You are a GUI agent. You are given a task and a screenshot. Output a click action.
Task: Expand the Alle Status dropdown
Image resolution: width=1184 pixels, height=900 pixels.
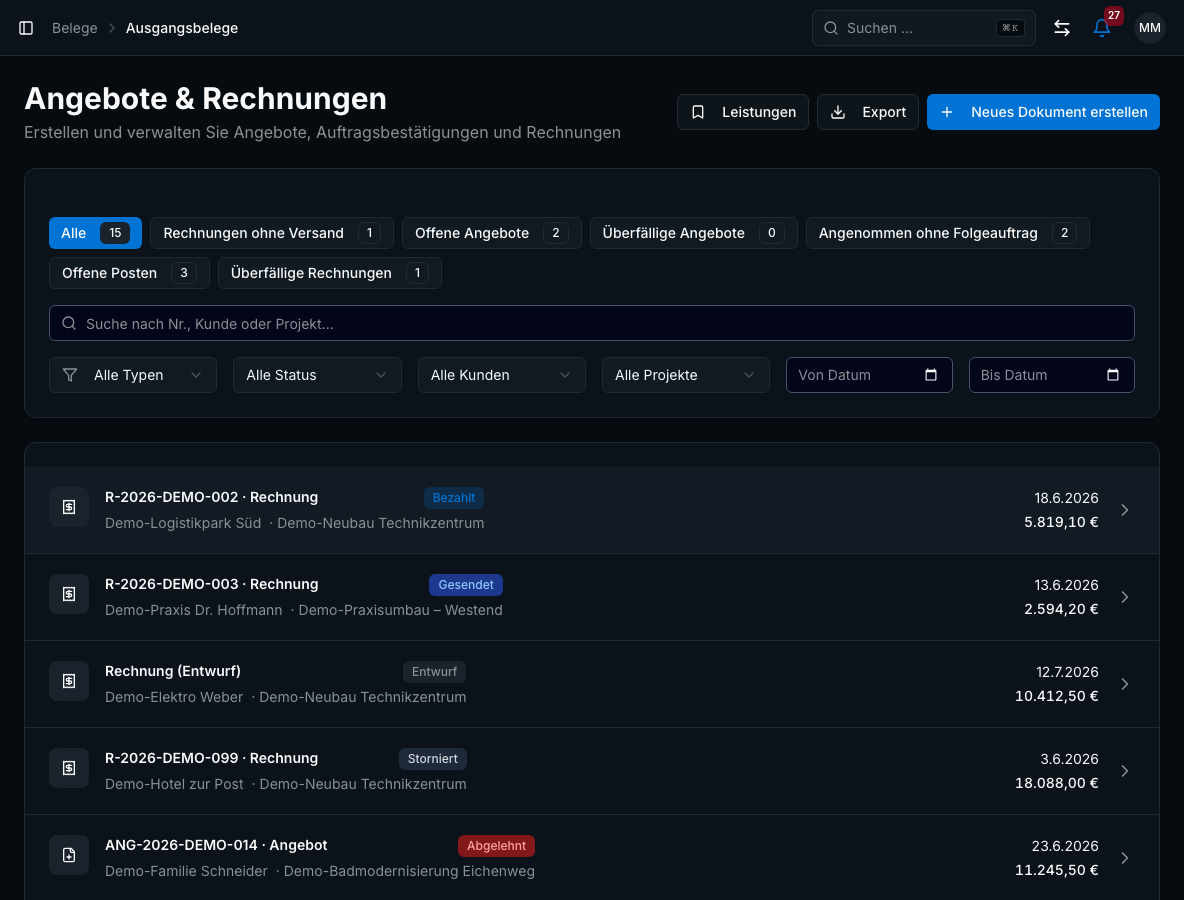[317, 375]
